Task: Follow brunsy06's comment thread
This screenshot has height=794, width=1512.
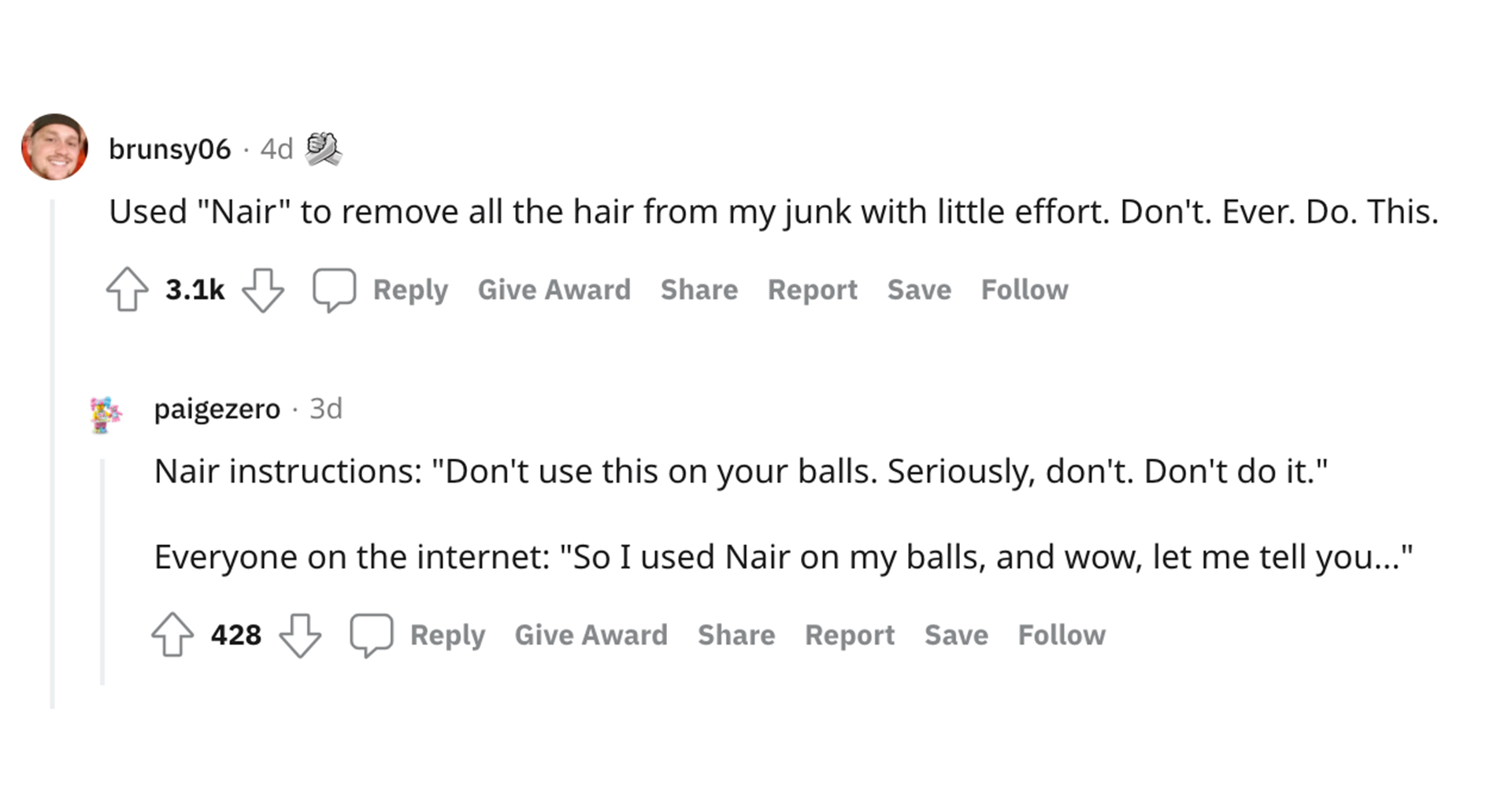Action: click(1024, 290)
